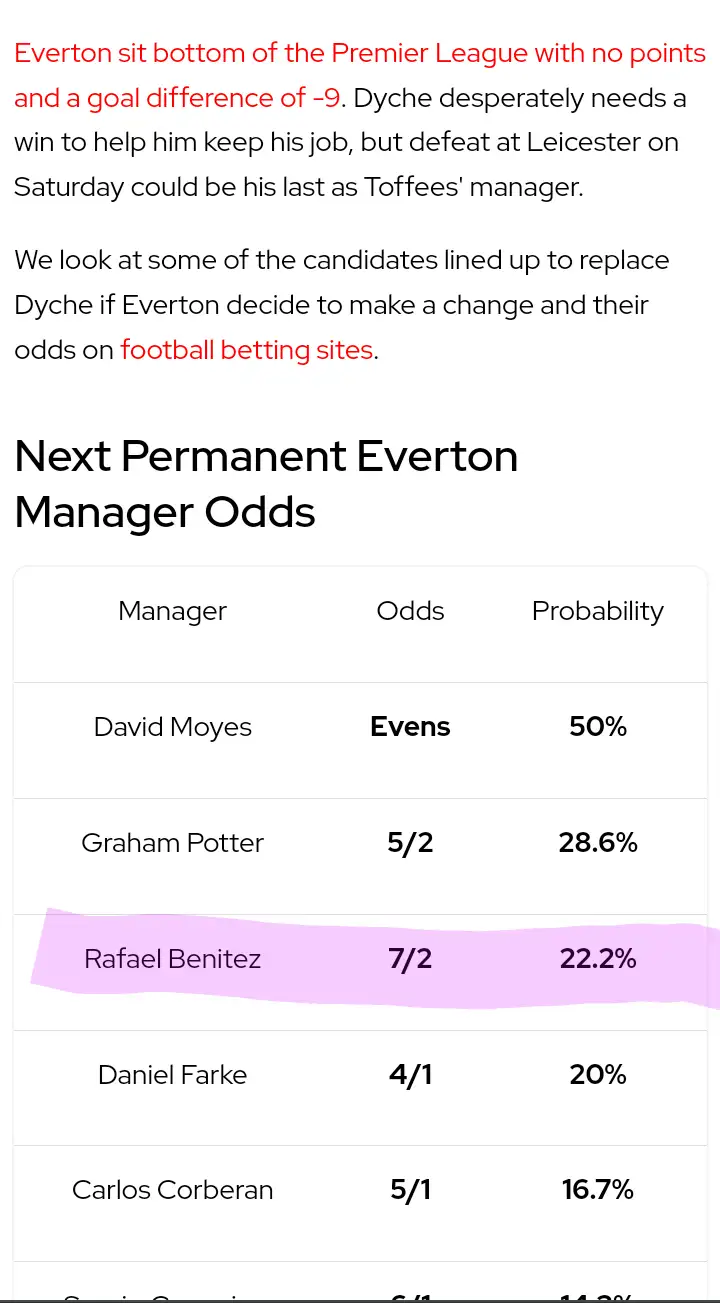Click the Manager column header
This screenshot has width=720, height=1303.
point(172,611)
